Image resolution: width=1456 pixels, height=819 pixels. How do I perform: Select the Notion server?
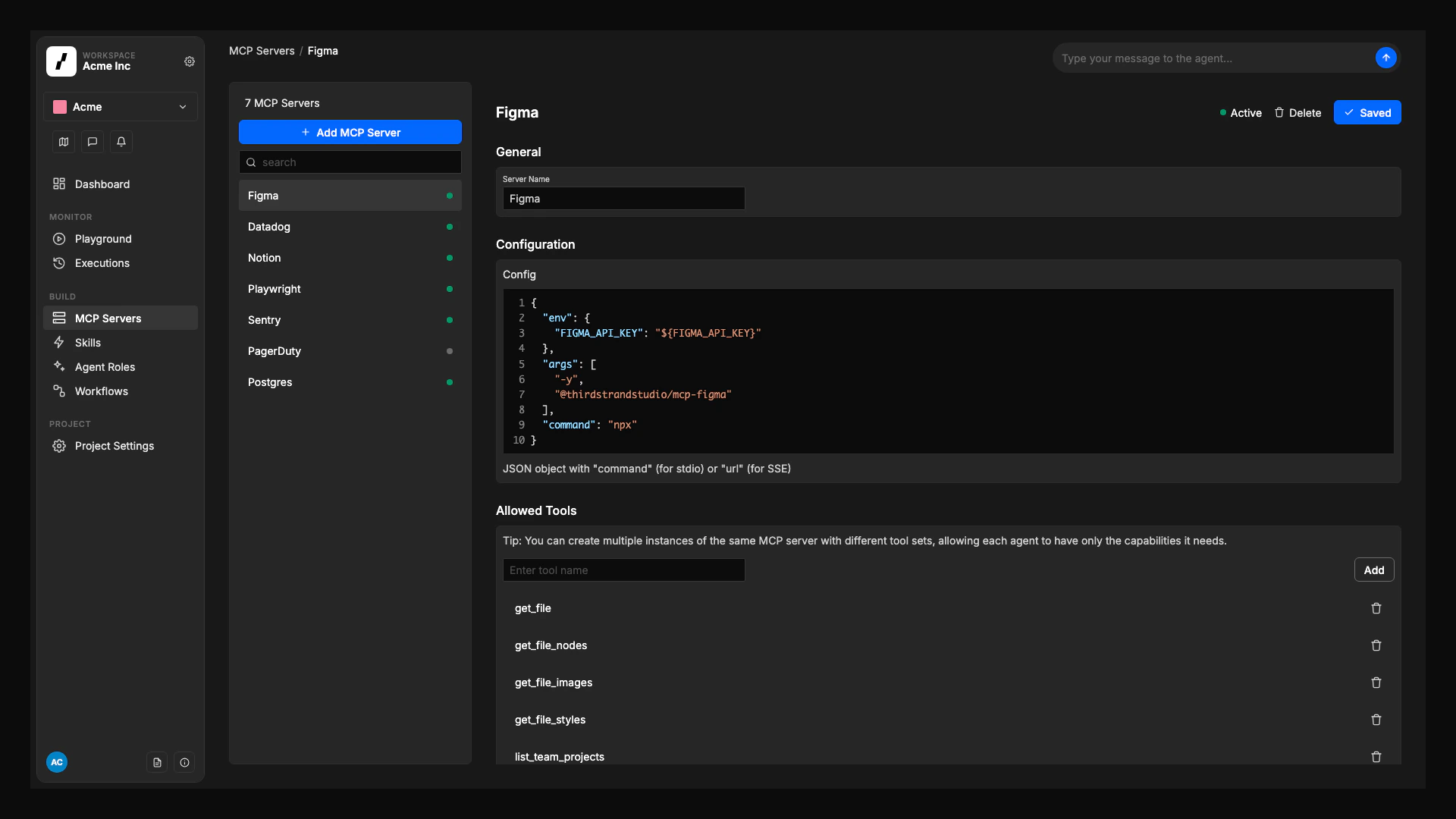click(350, 258)
